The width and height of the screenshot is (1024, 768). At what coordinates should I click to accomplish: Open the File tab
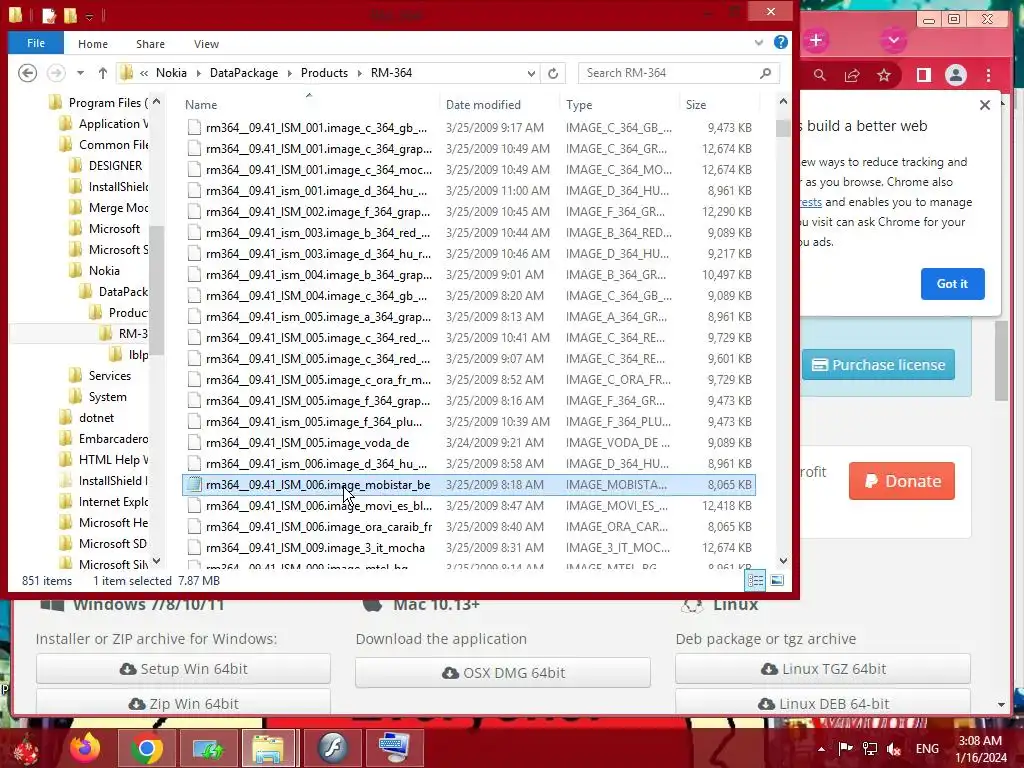point(36,43)
